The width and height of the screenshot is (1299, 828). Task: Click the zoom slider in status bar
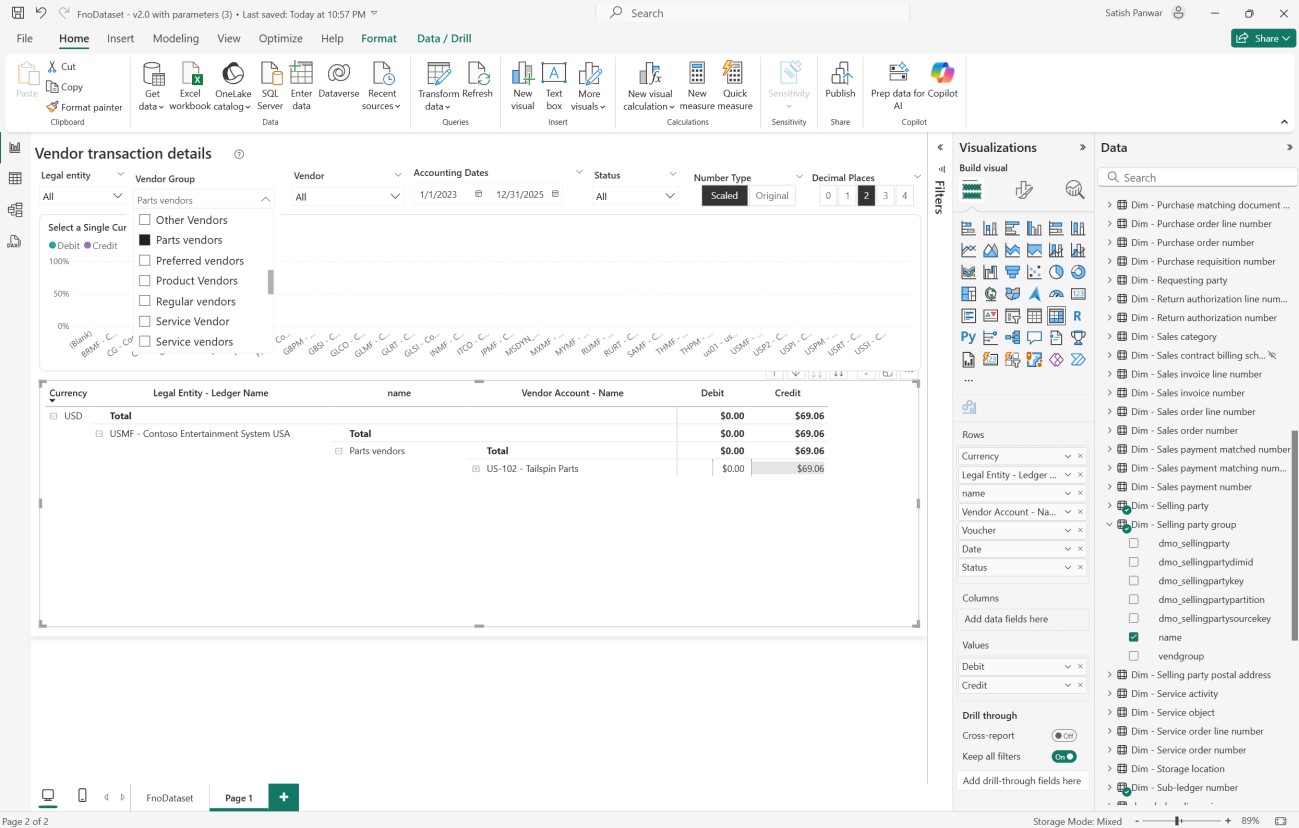pyautogui.click(x=1178, y=821)
